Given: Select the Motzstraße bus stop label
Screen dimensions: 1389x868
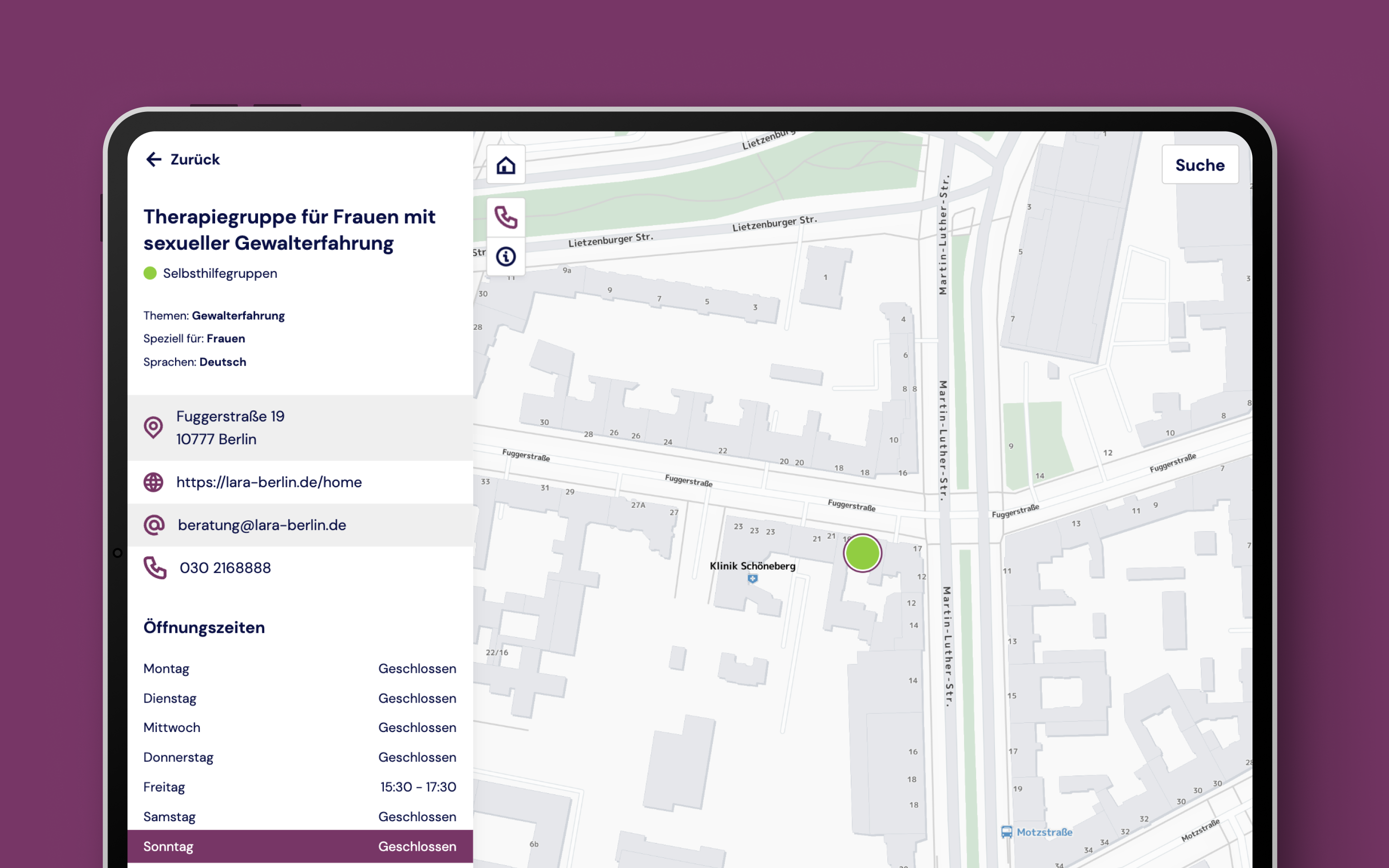Looking at the screenshot, I should [1044, 832].
